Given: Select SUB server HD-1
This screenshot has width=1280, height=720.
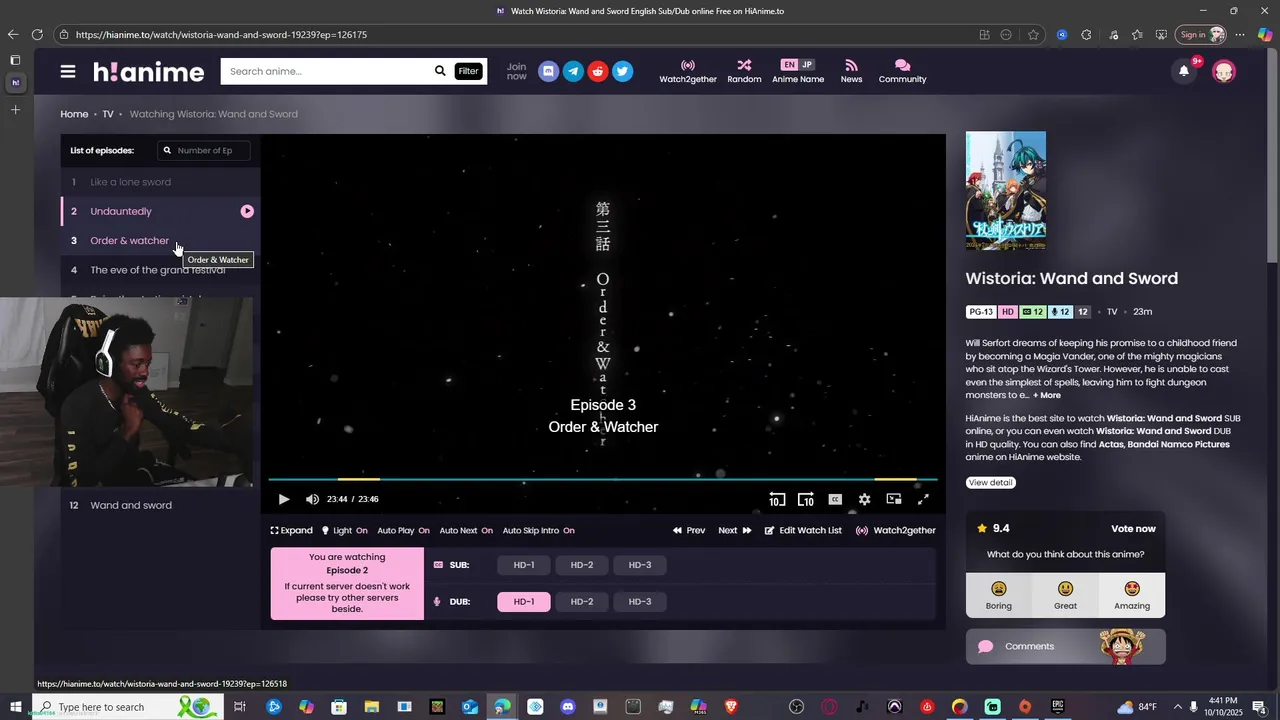Looking at the screenshot, I should pos(524,565).
